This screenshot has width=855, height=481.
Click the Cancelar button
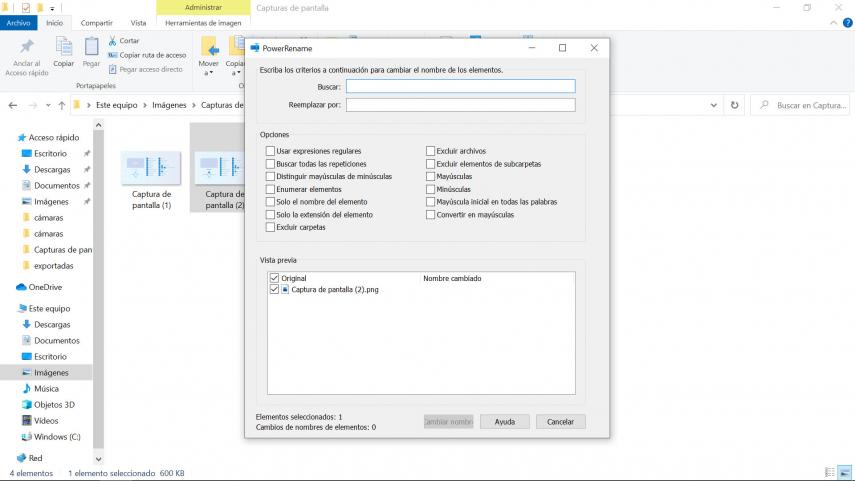coord(561,422)
